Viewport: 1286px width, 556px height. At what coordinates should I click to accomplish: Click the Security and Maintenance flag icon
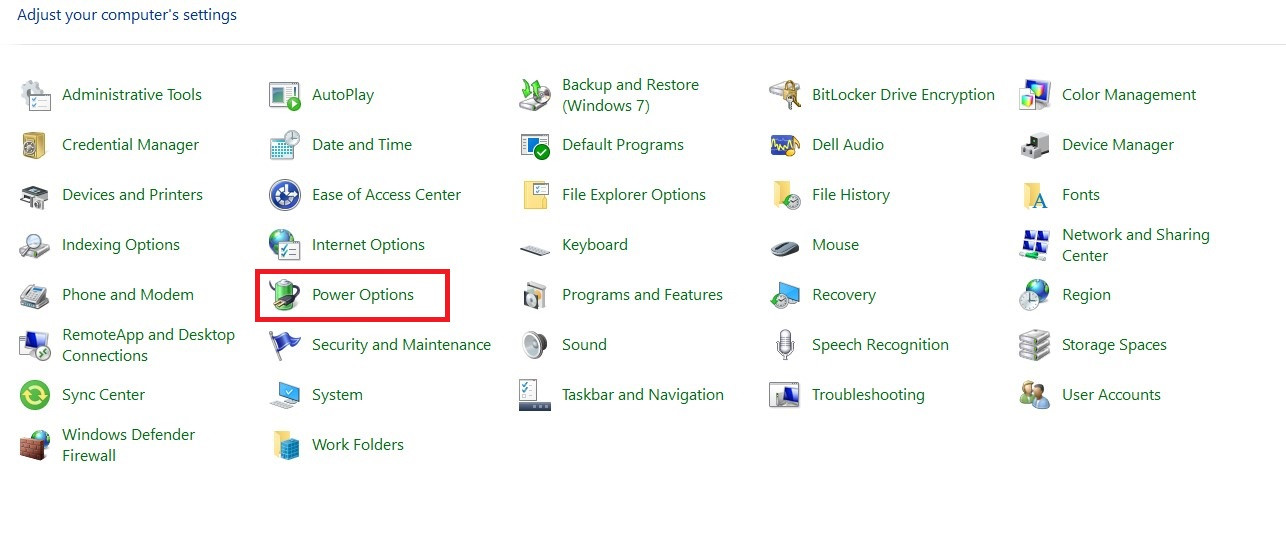click(x=285, y=345)
